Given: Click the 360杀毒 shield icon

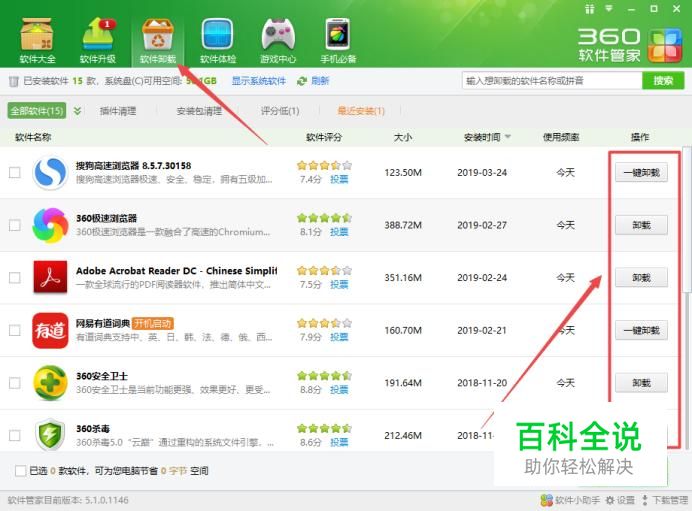Looking at the screenshot, I should (x=50, y=435).
